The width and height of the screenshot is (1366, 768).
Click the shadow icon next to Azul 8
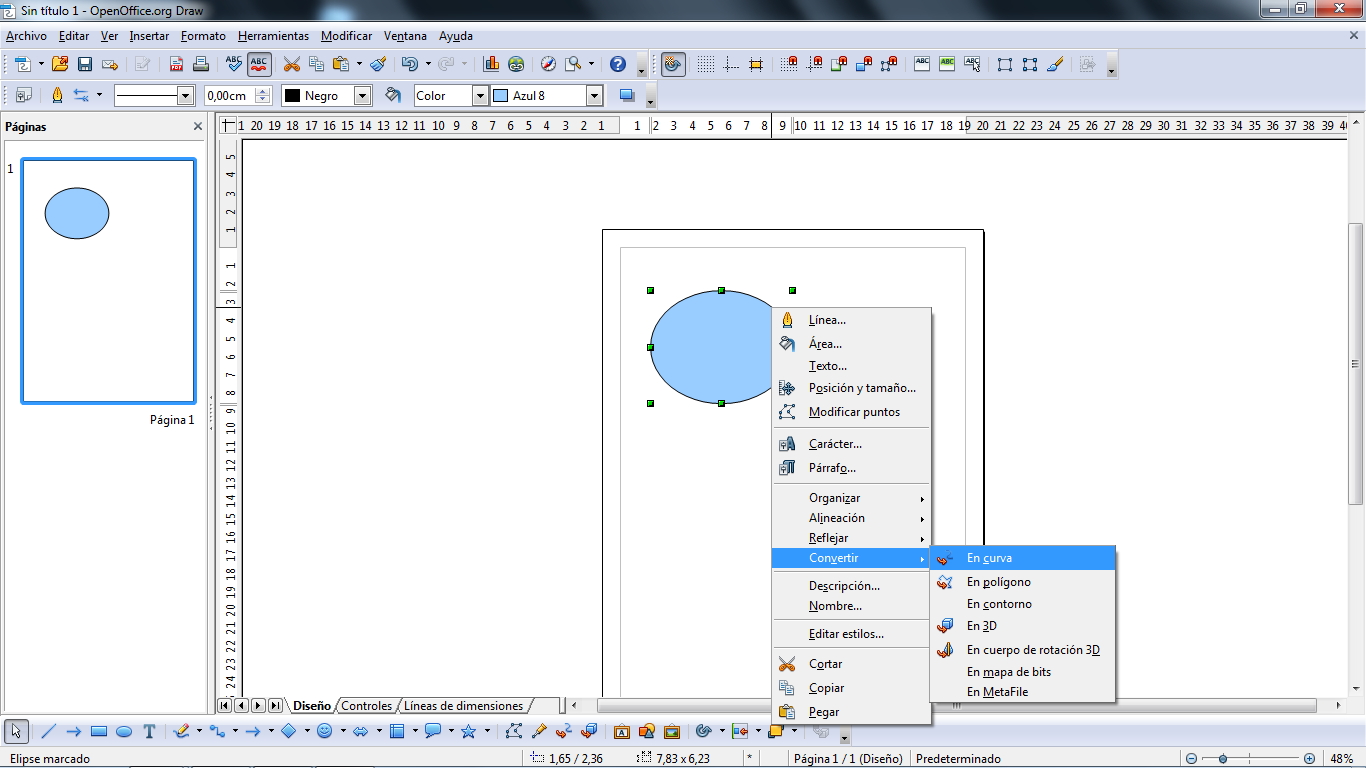pos(627,95)
